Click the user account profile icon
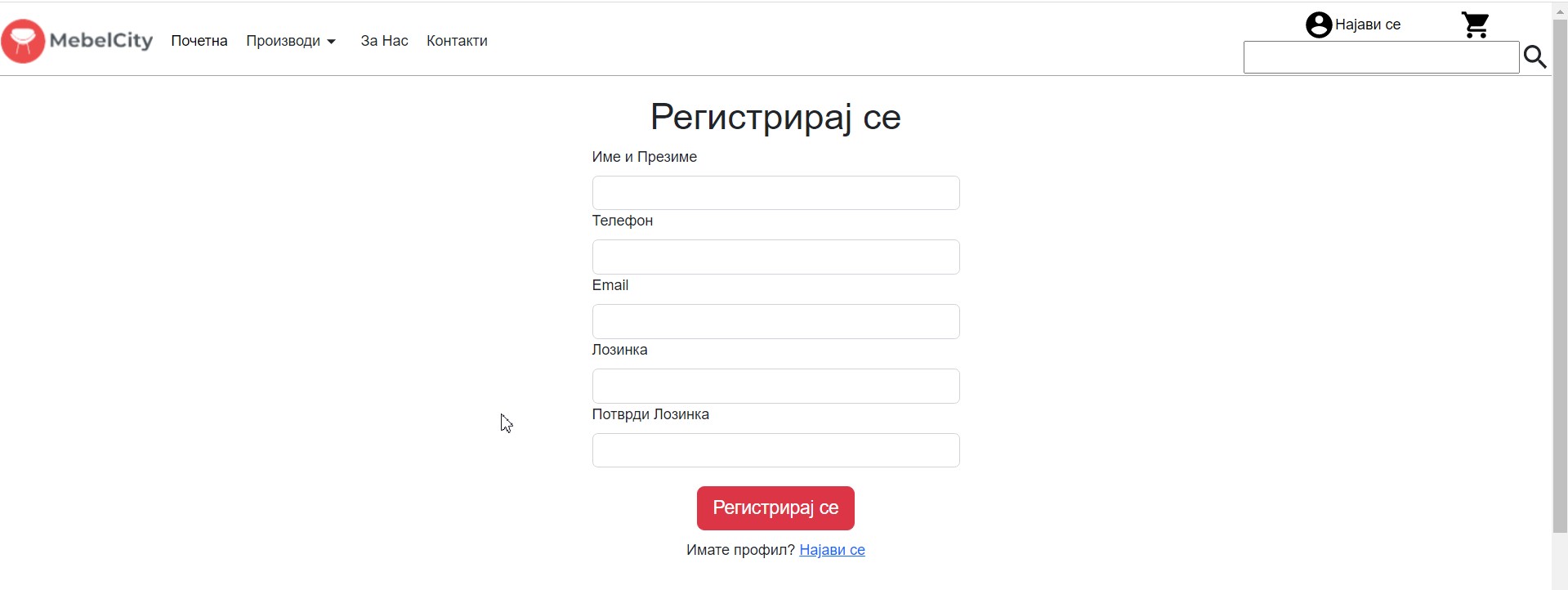 [x=1318, y=25]
